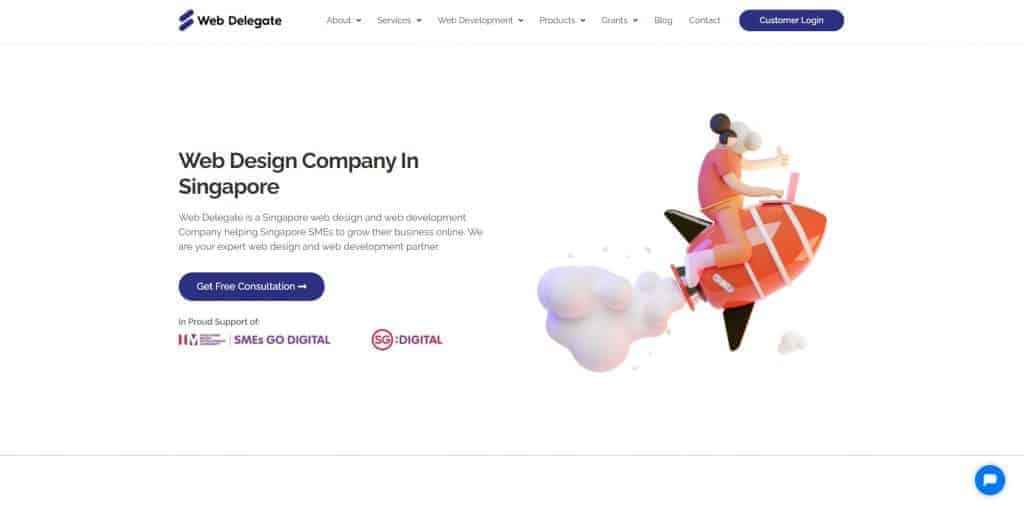
Task: Expand the Products dropdown arrow
Action: [583, 21]
